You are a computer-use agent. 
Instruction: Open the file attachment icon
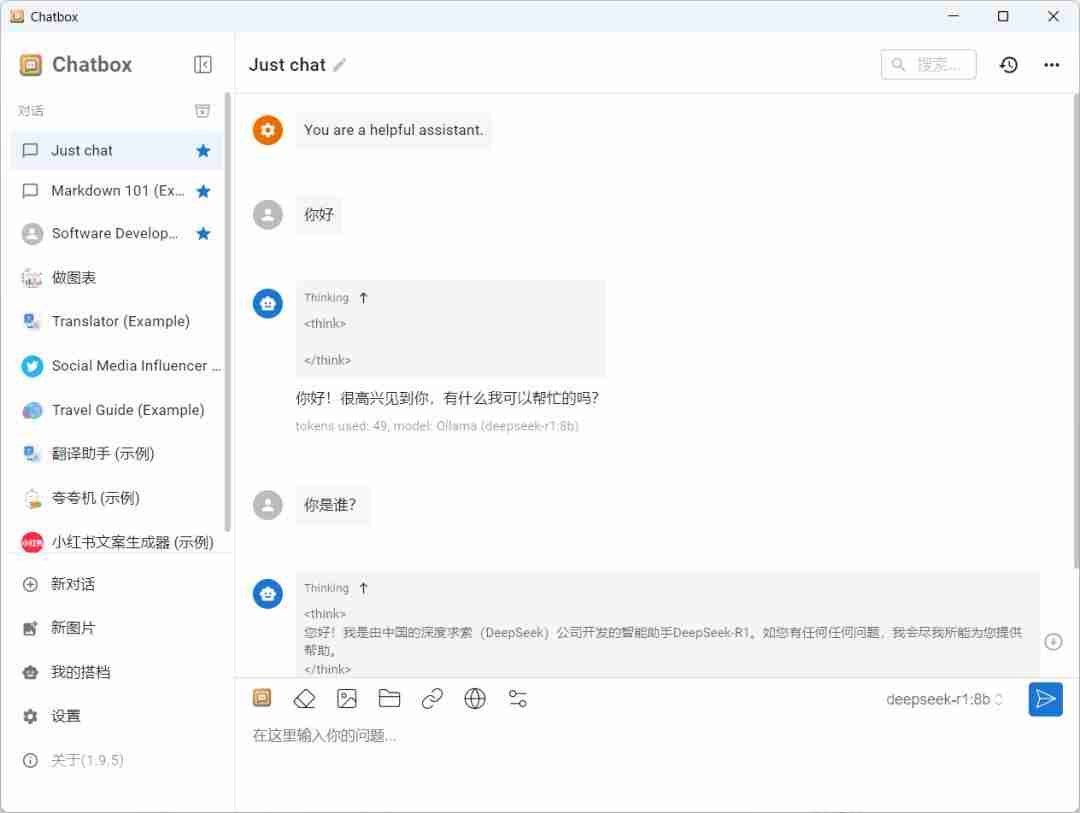[x=390, y=698]
